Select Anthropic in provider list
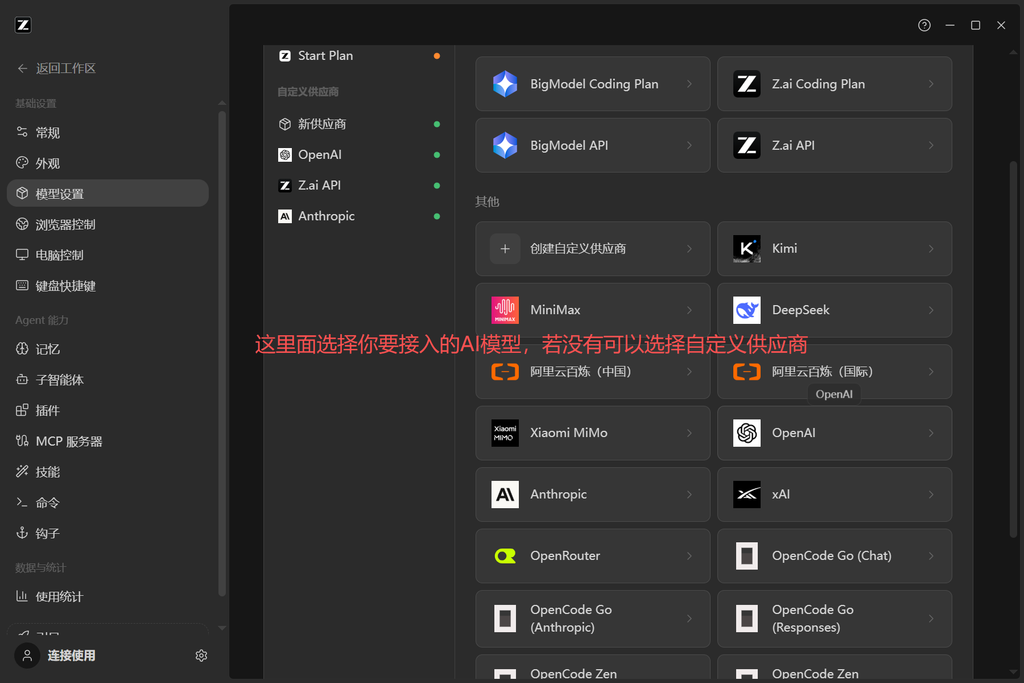Viewport: 1024px width, 683px height. (x=359, y=216)
